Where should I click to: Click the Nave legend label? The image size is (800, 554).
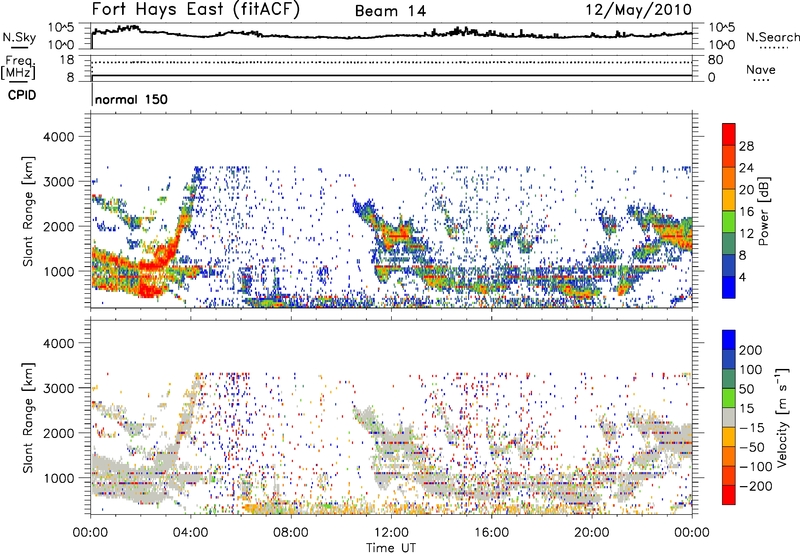click(x=761, y=69)
